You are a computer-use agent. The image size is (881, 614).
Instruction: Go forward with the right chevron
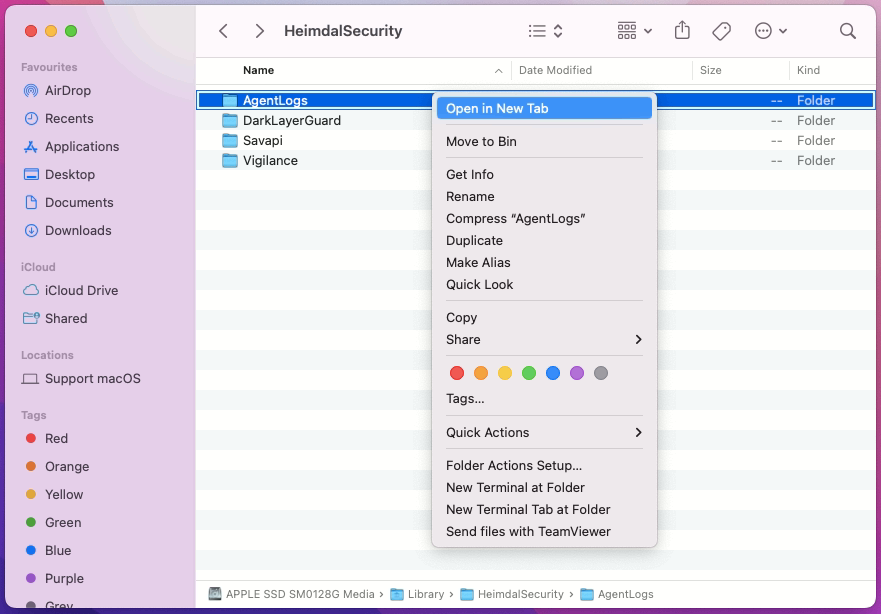point(259,31)
